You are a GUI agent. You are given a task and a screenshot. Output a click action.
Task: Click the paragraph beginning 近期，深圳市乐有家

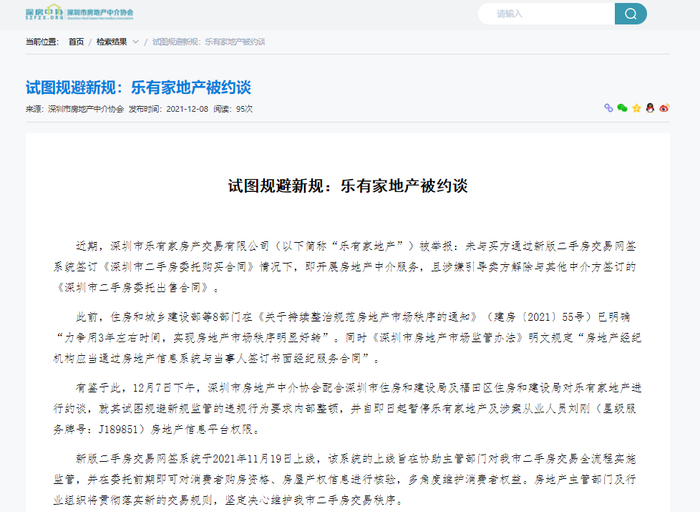(347, 267)
